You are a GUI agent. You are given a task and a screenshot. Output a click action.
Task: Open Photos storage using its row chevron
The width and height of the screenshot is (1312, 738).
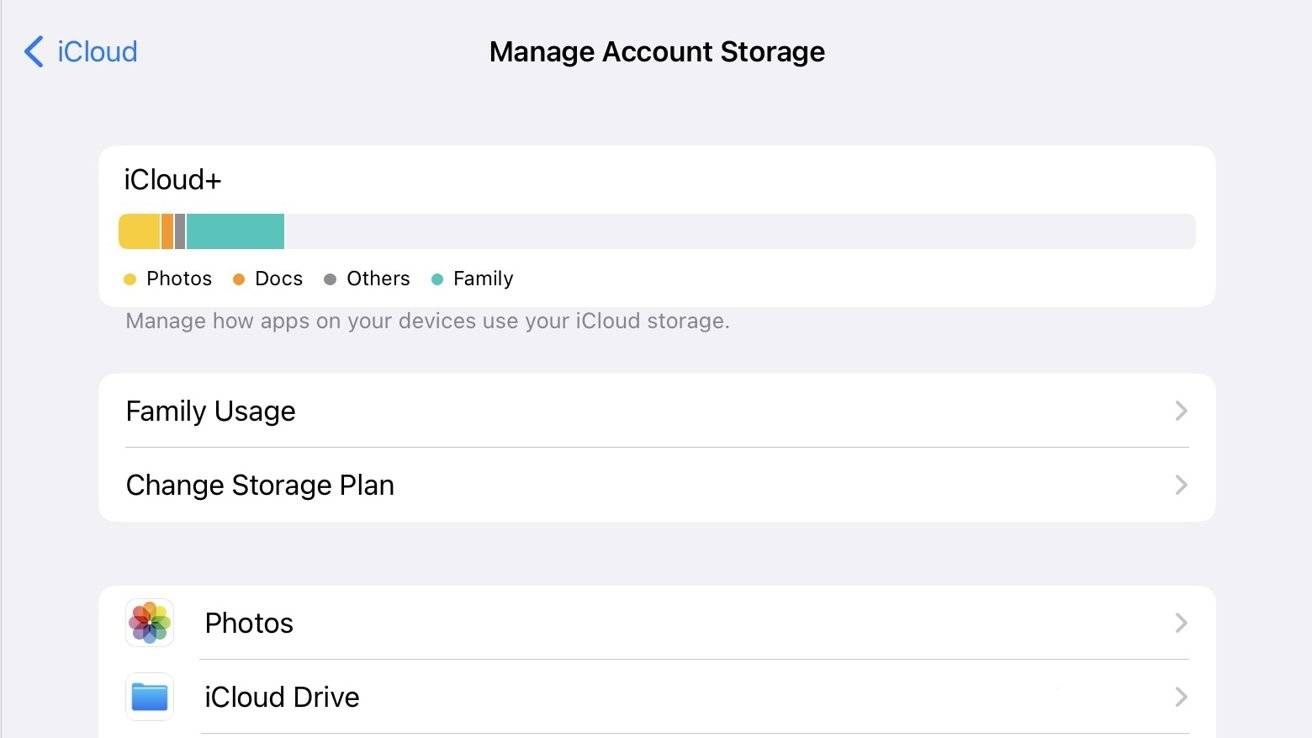tap(1181, 623)
